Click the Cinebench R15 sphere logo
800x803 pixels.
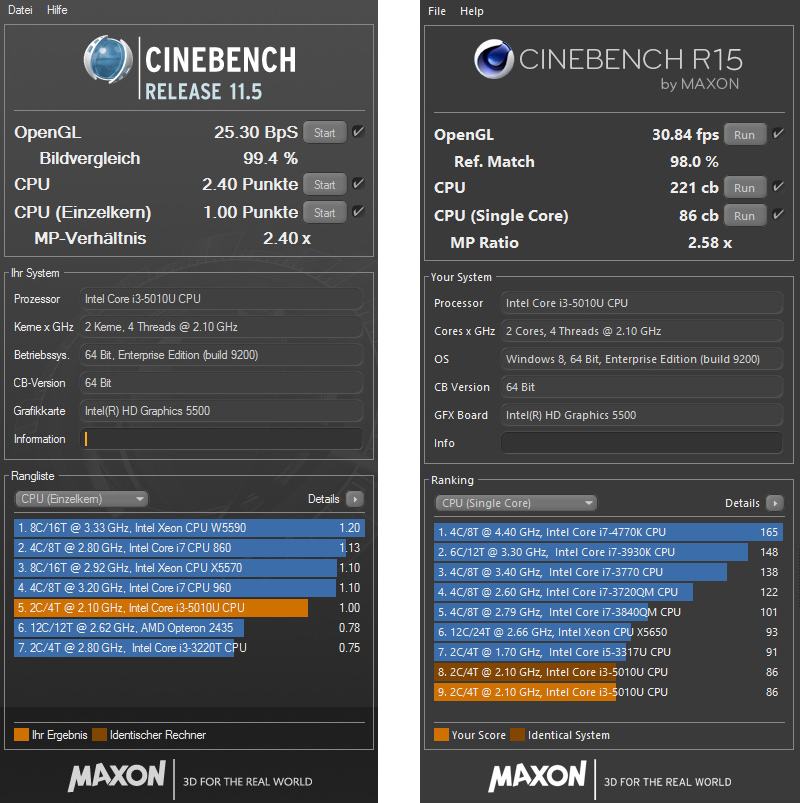click(494, 59)
